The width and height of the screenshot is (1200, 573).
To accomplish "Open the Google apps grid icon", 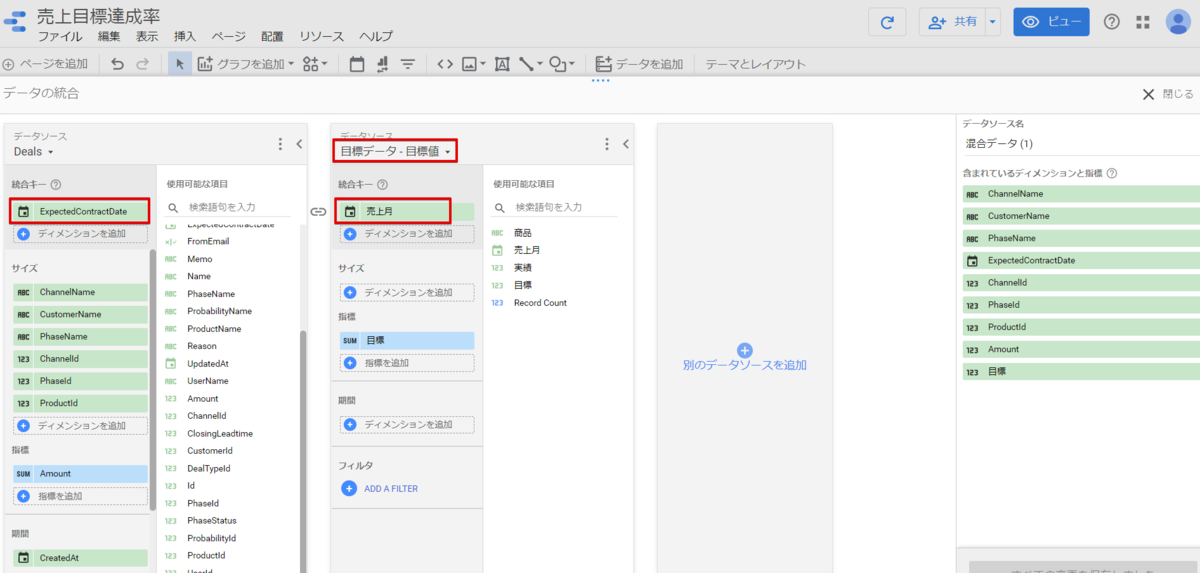I will 1143,22.
